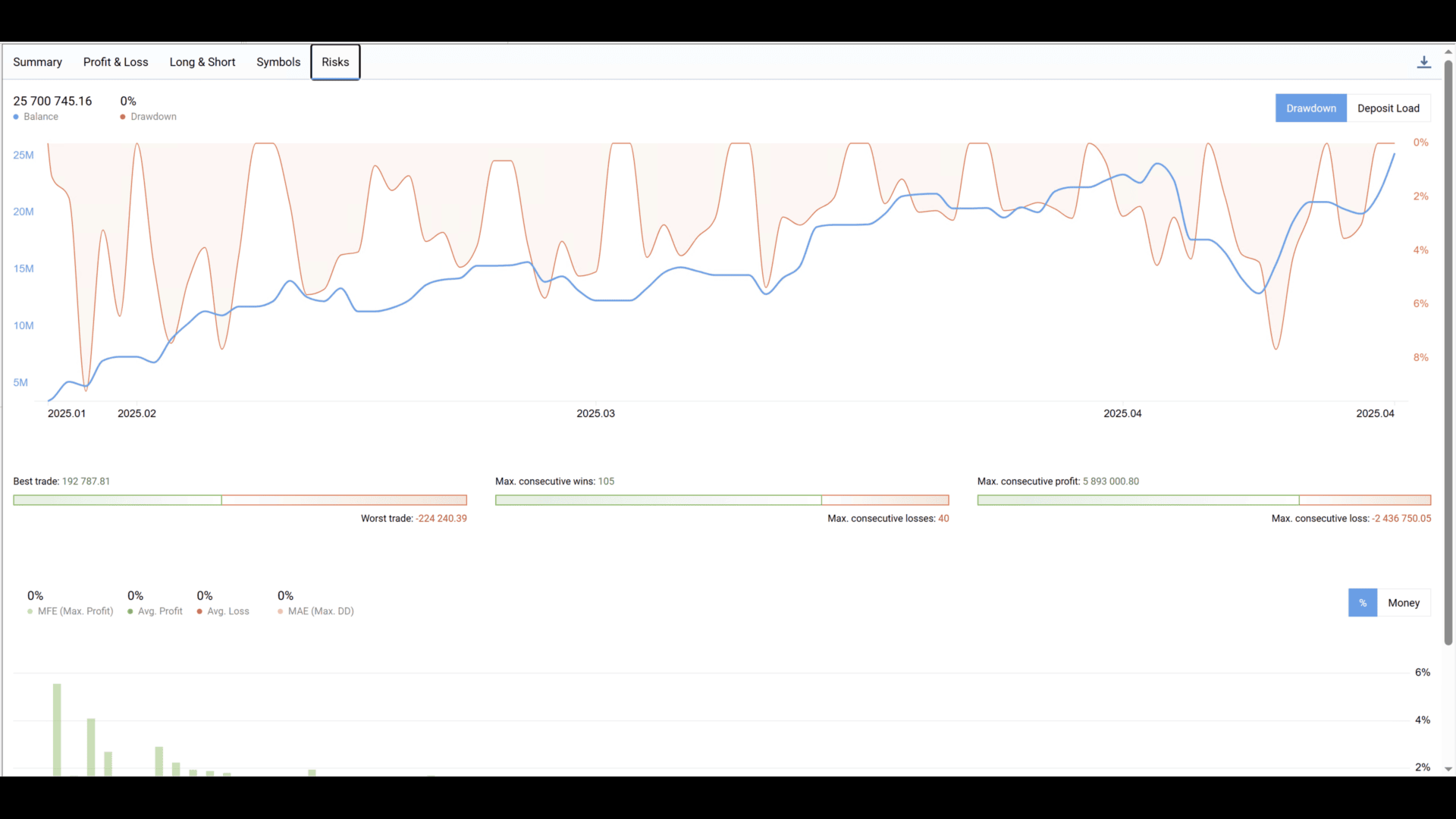Screen dimensions: 1456x819
Task: Click the MAE (Max. DD) legend dot
Action: [281, 611]
